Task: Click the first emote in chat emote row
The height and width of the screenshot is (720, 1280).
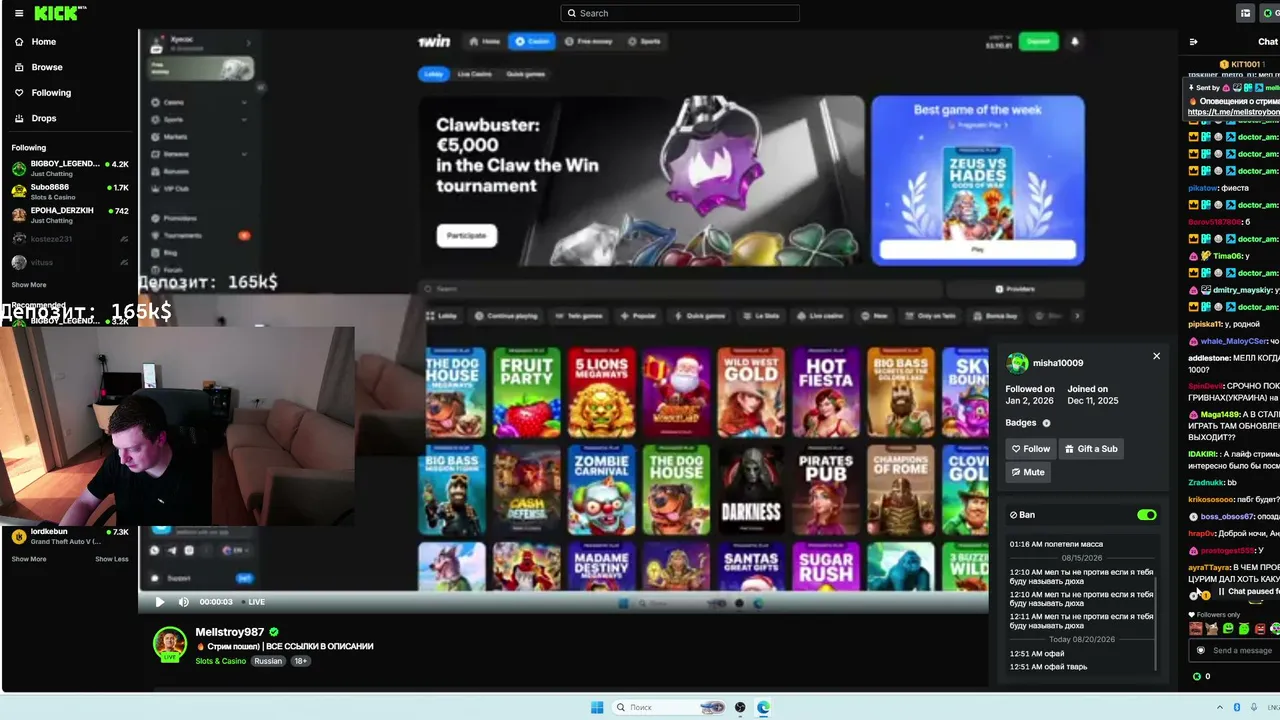Action: [1195, 628]
